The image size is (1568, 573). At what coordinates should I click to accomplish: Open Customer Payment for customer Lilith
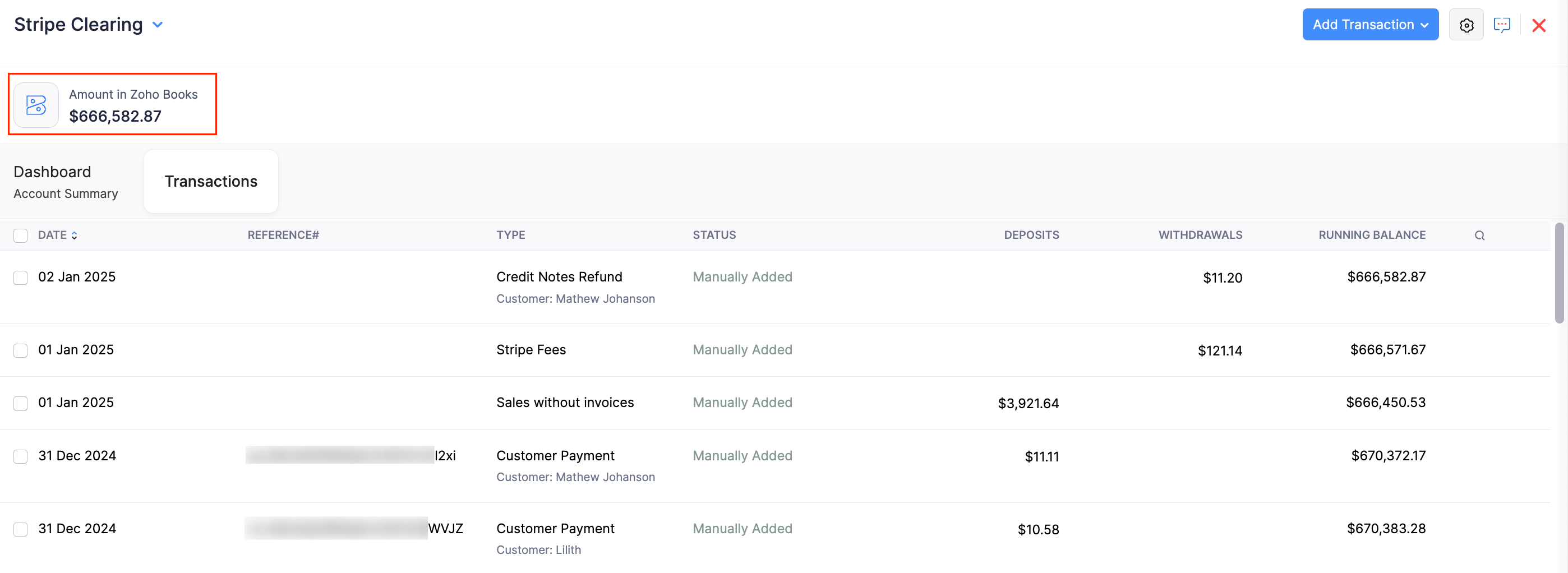[x=555, y=528]
